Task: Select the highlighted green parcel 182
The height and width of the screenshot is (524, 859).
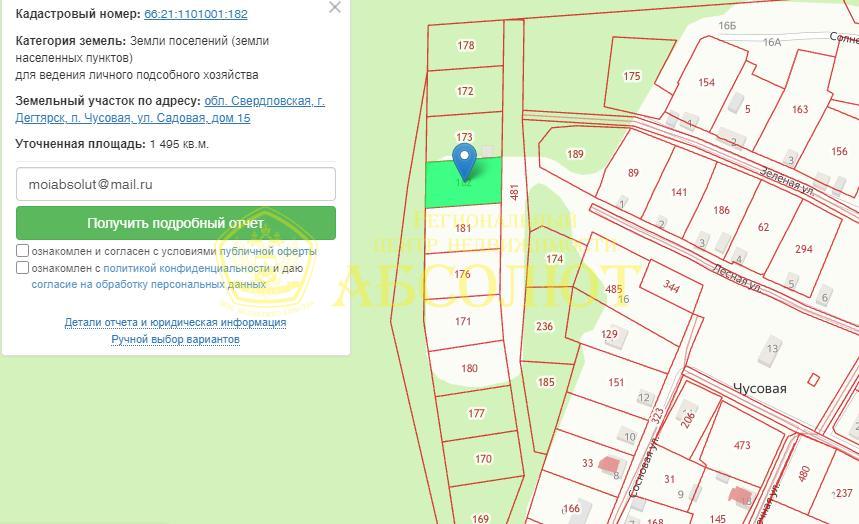Action: [x=463, y=183]
